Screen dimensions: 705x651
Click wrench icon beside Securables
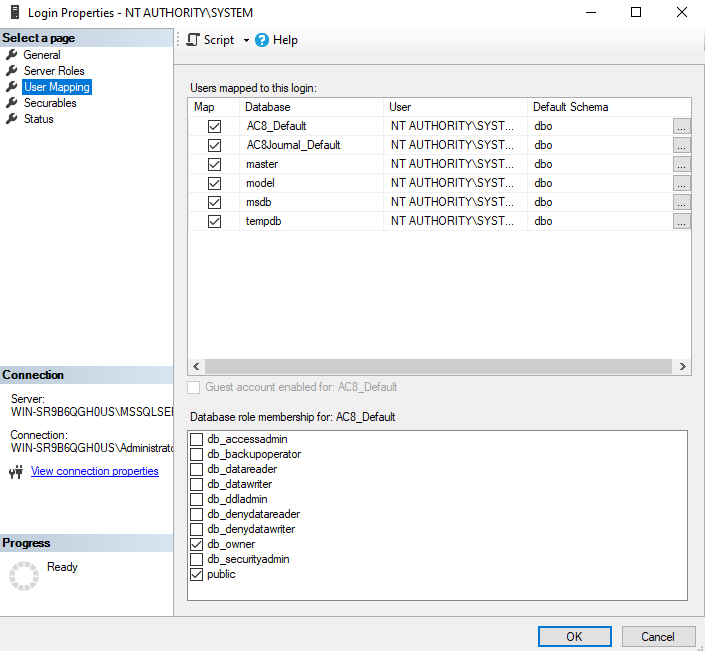(x=12, y=103)
